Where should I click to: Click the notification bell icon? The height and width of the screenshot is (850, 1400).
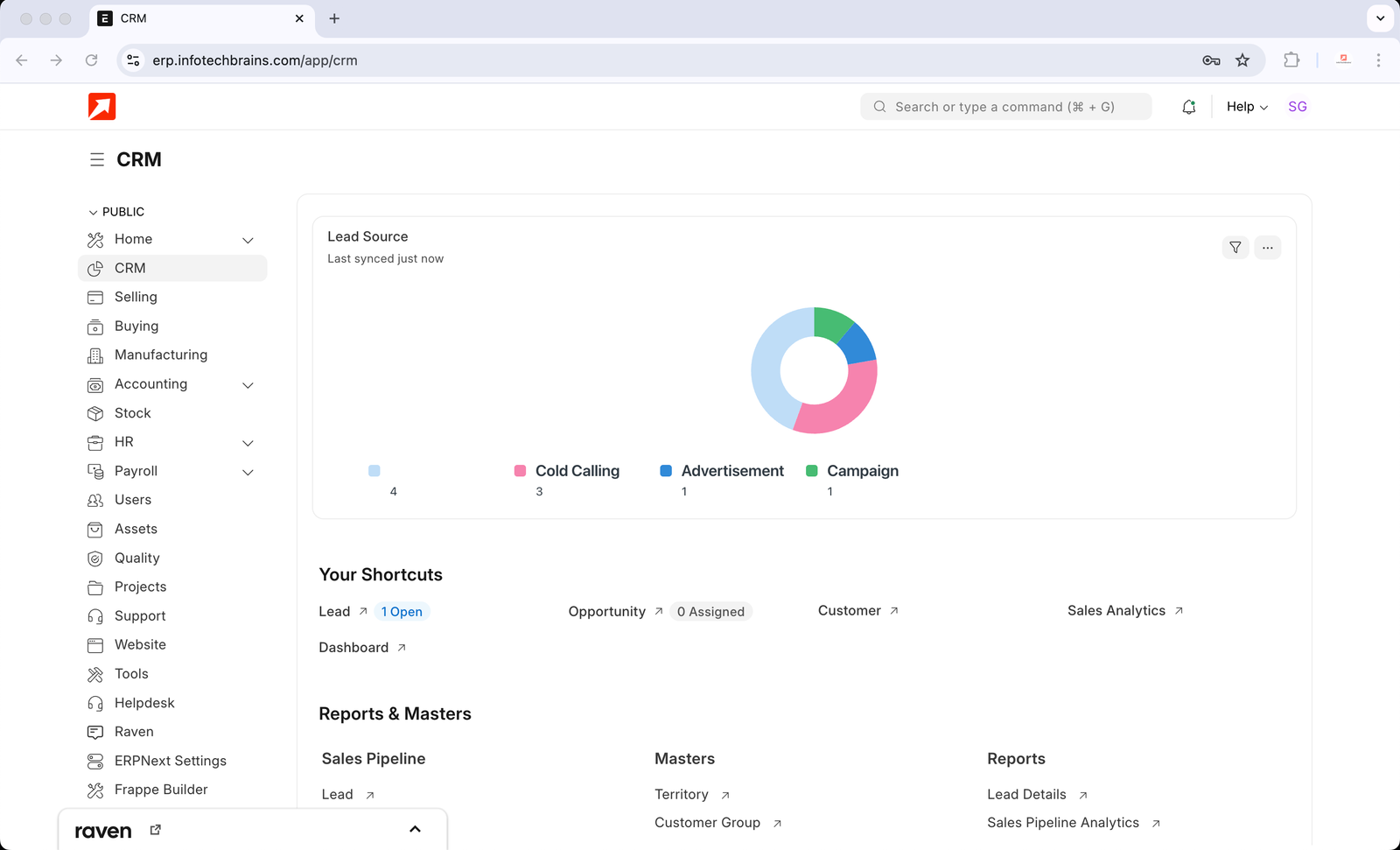[1188, 107]
